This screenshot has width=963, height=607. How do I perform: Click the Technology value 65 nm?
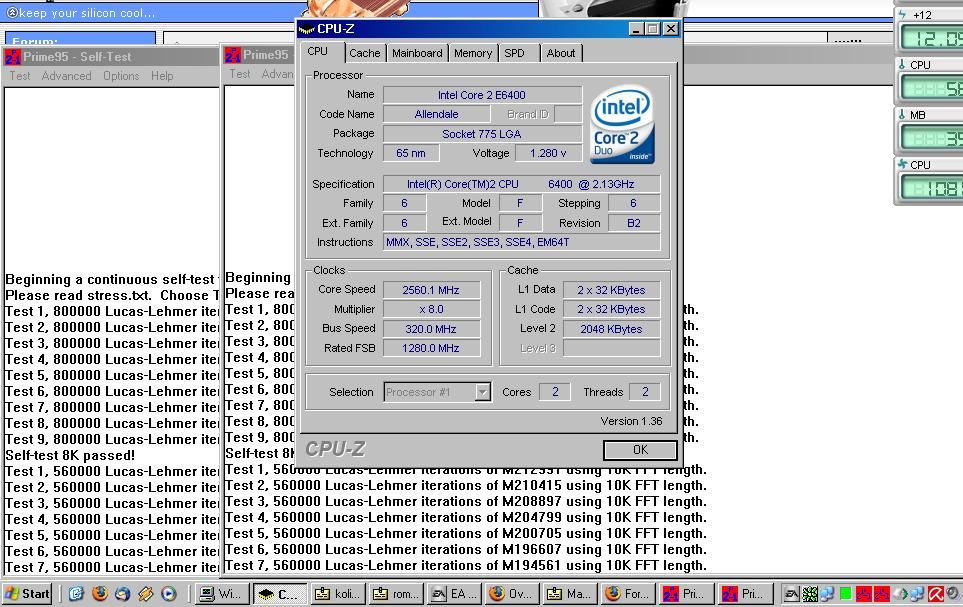click(x=411, y=153)
